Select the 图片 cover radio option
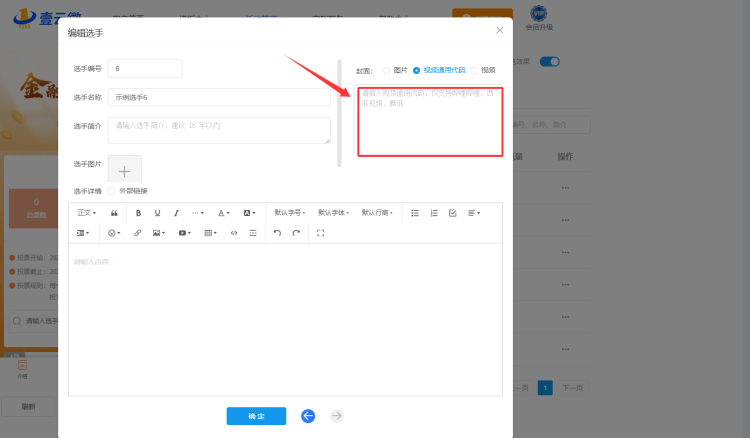Image resolution: width=750 pixels, height=438 pixels. pyautogui.click(x=387, y=70)
